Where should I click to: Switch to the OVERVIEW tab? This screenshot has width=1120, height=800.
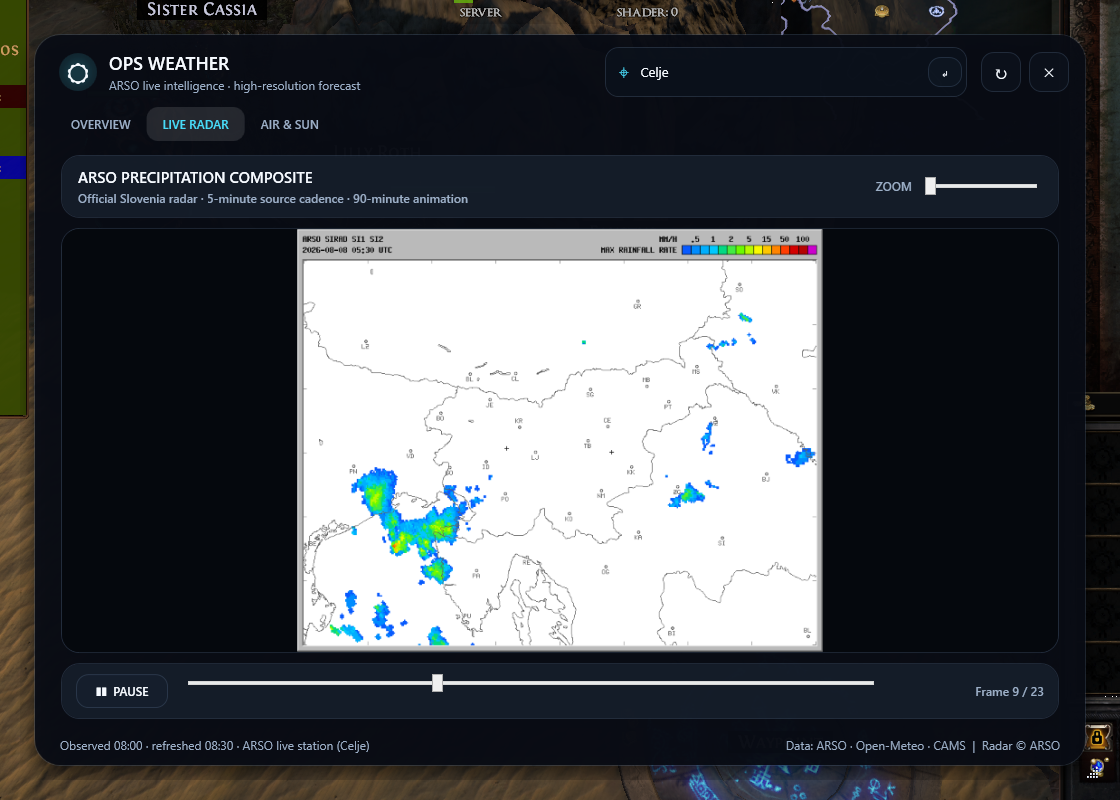coord(101,124)
